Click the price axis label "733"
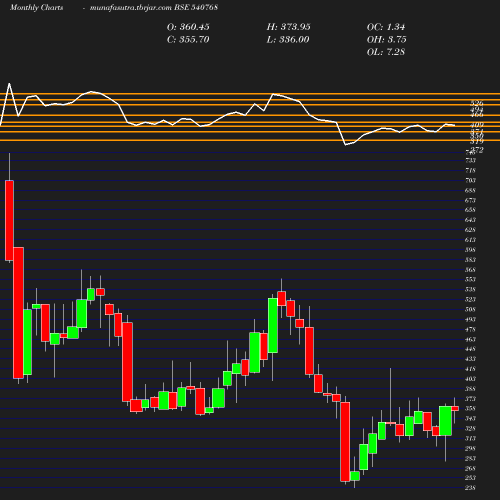 [x=470, y=161]
